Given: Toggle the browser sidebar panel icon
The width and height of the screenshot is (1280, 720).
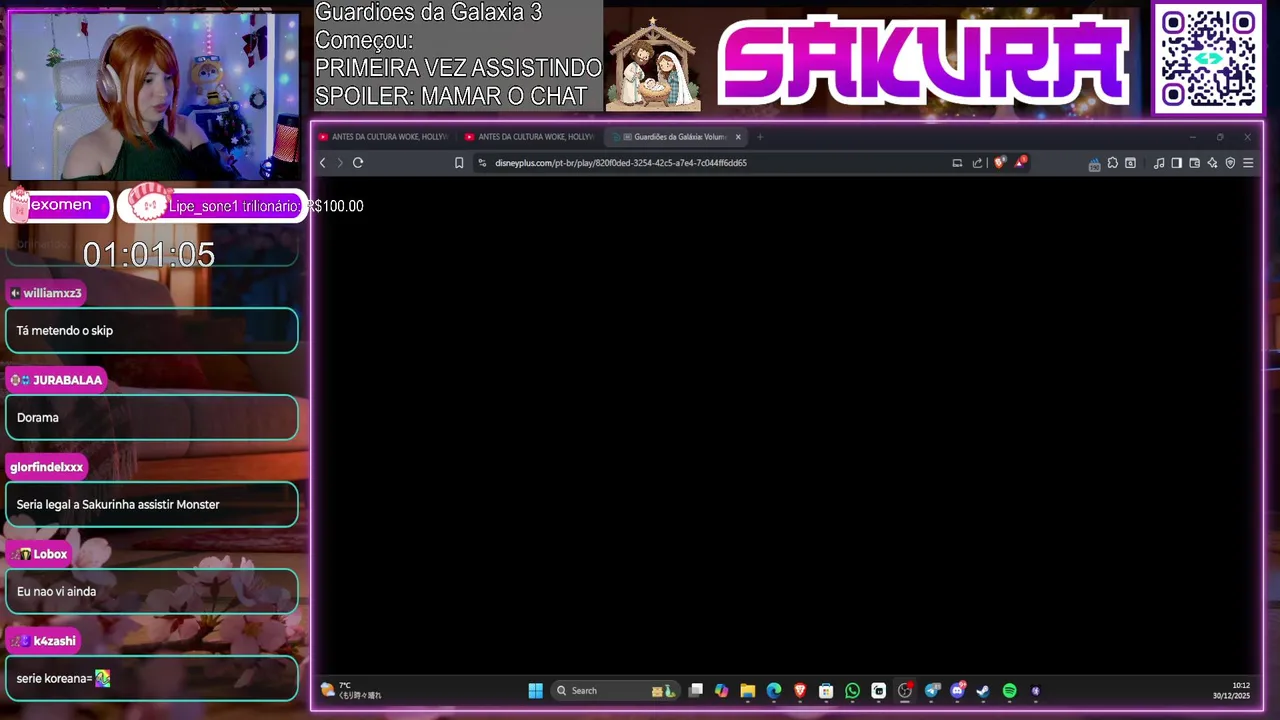Looking at the screenshot, I should 1176,163.
